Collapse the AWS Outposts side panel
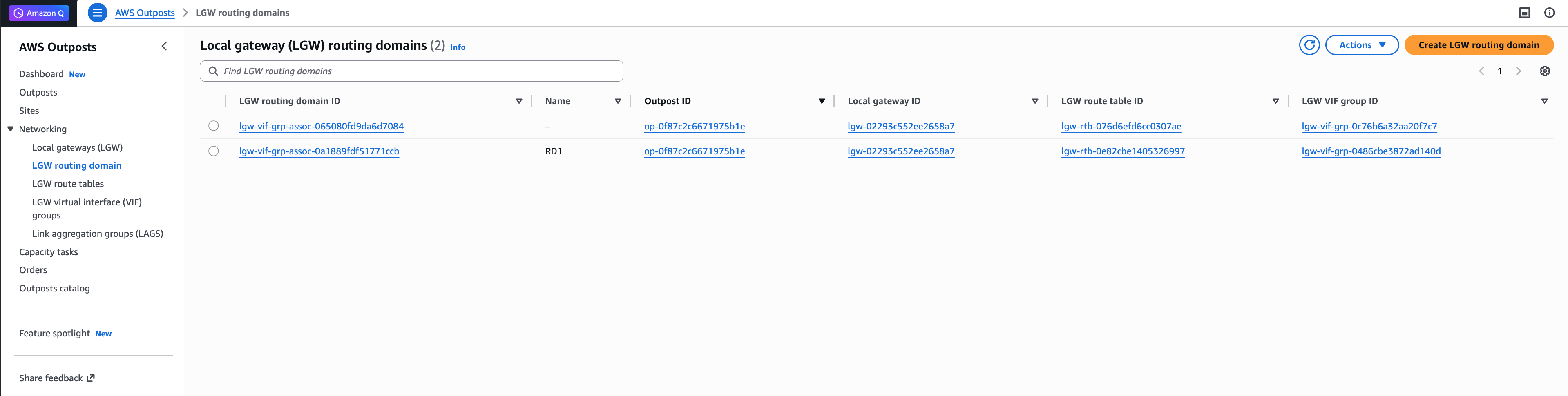Image resolution: width=1568 pixels, height=396 pixels. [x=164, y=46]
